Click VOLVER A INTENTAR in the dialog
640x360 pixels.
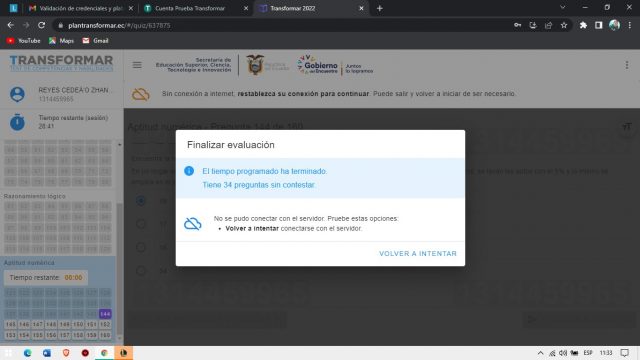(x=418, y=253)
